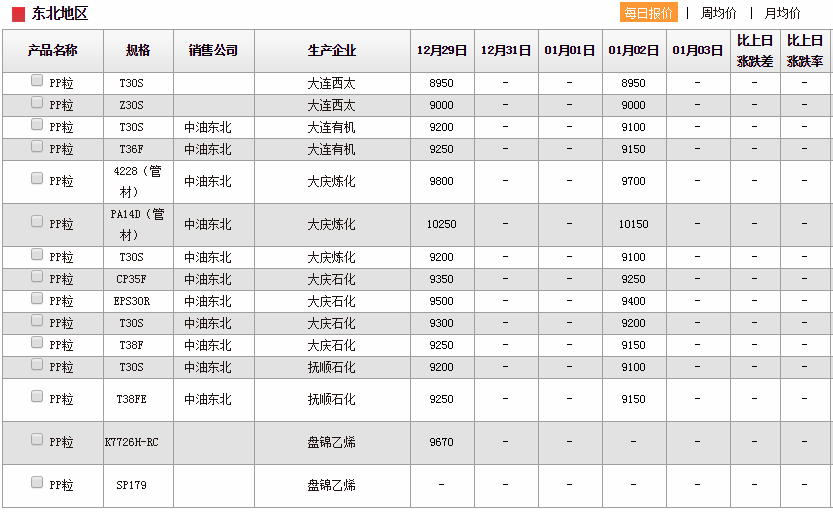Screen dimensions: 833x512
Task: Open the 周均价 tab
Action: pos(718,13)
